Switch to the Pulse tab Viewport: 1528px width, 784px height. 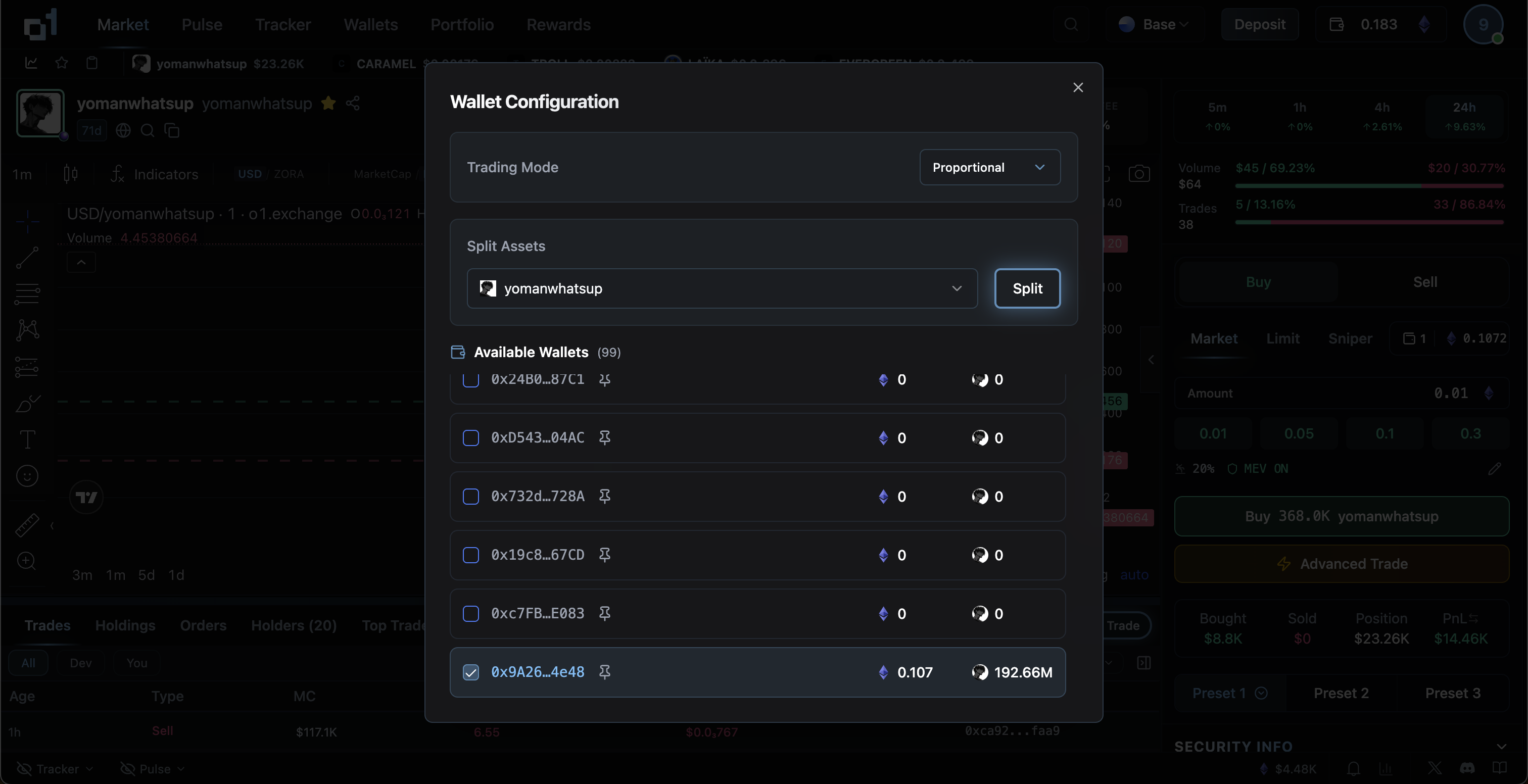tap(202, 24)
